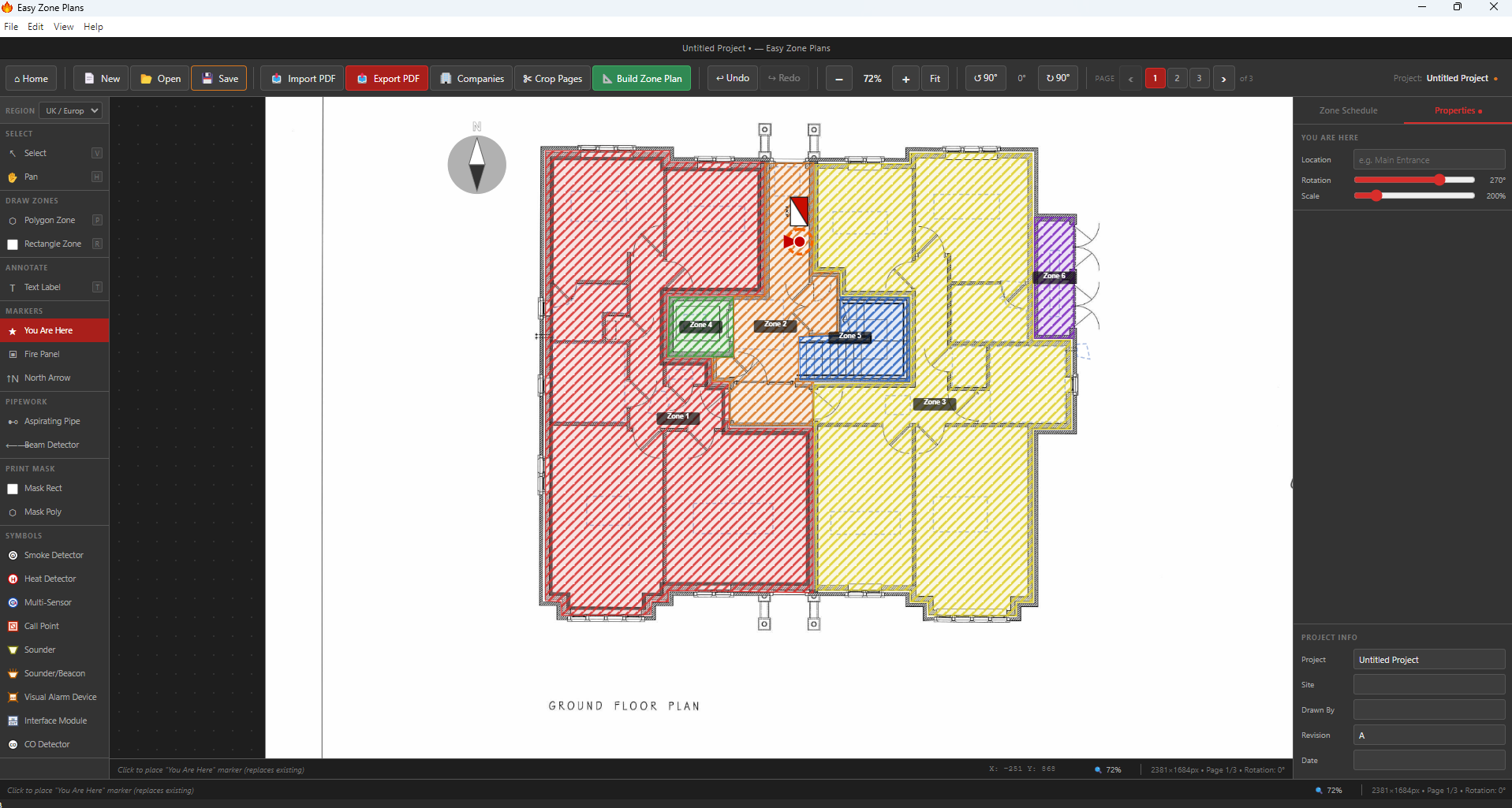Click the Site input field
Viewport: 1512px width, 808px height.
[1429, 684]
